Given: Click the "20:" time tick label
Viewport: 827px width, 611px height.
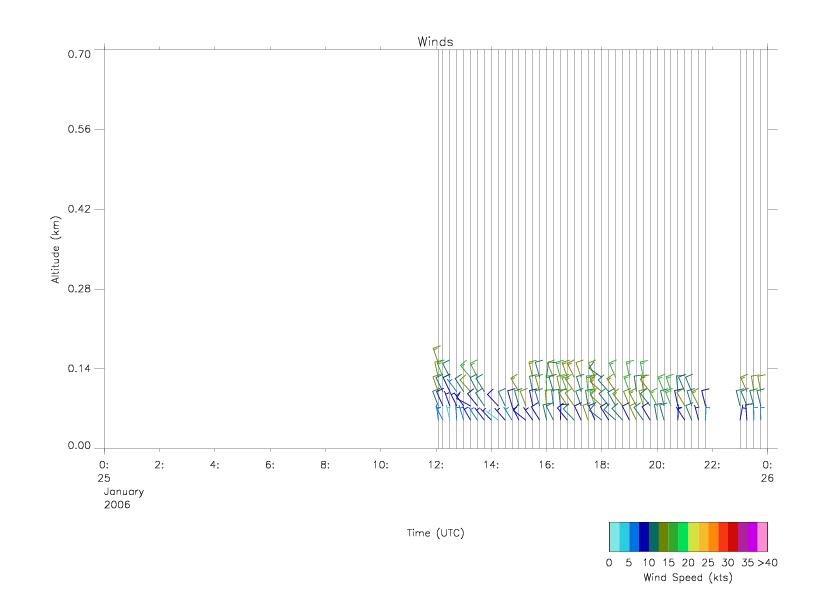Looking at the screenshot, I should [657, 465].
